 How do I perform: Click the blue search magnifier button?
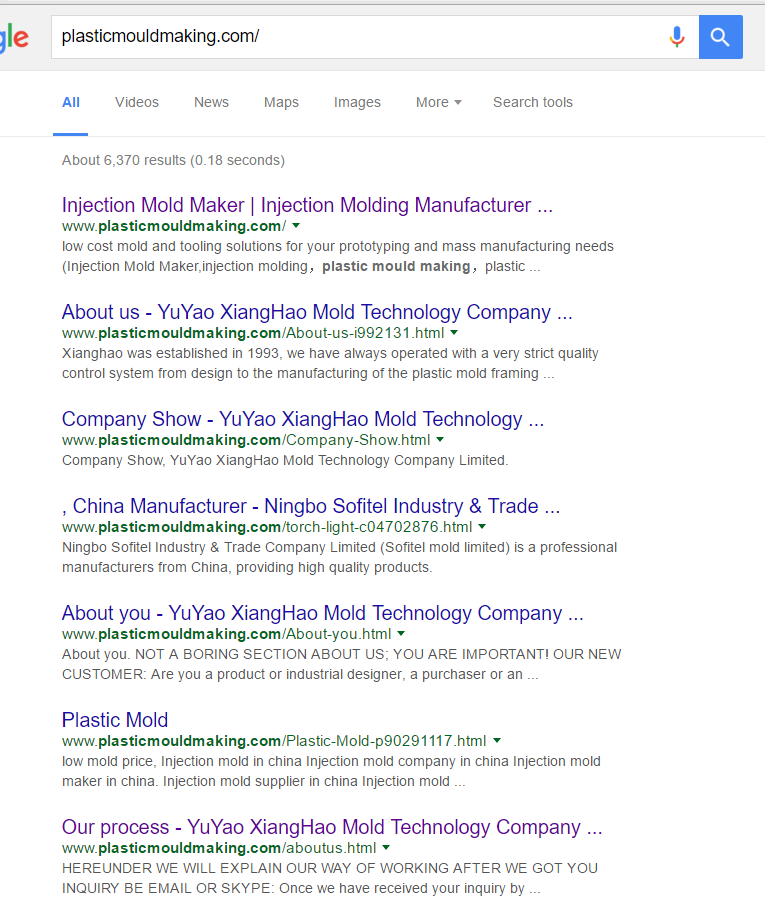pos(721,37)
